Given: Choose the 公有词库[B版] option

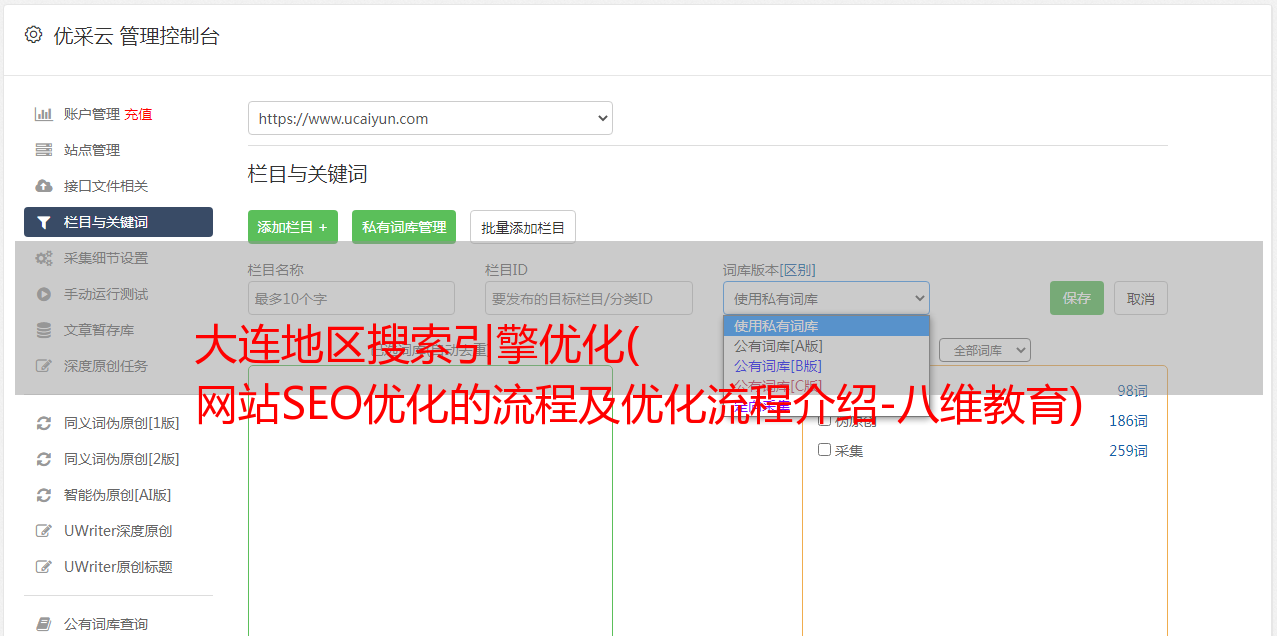Looking at the screenshot, I should pyautogui.click(x=826, y=366).
